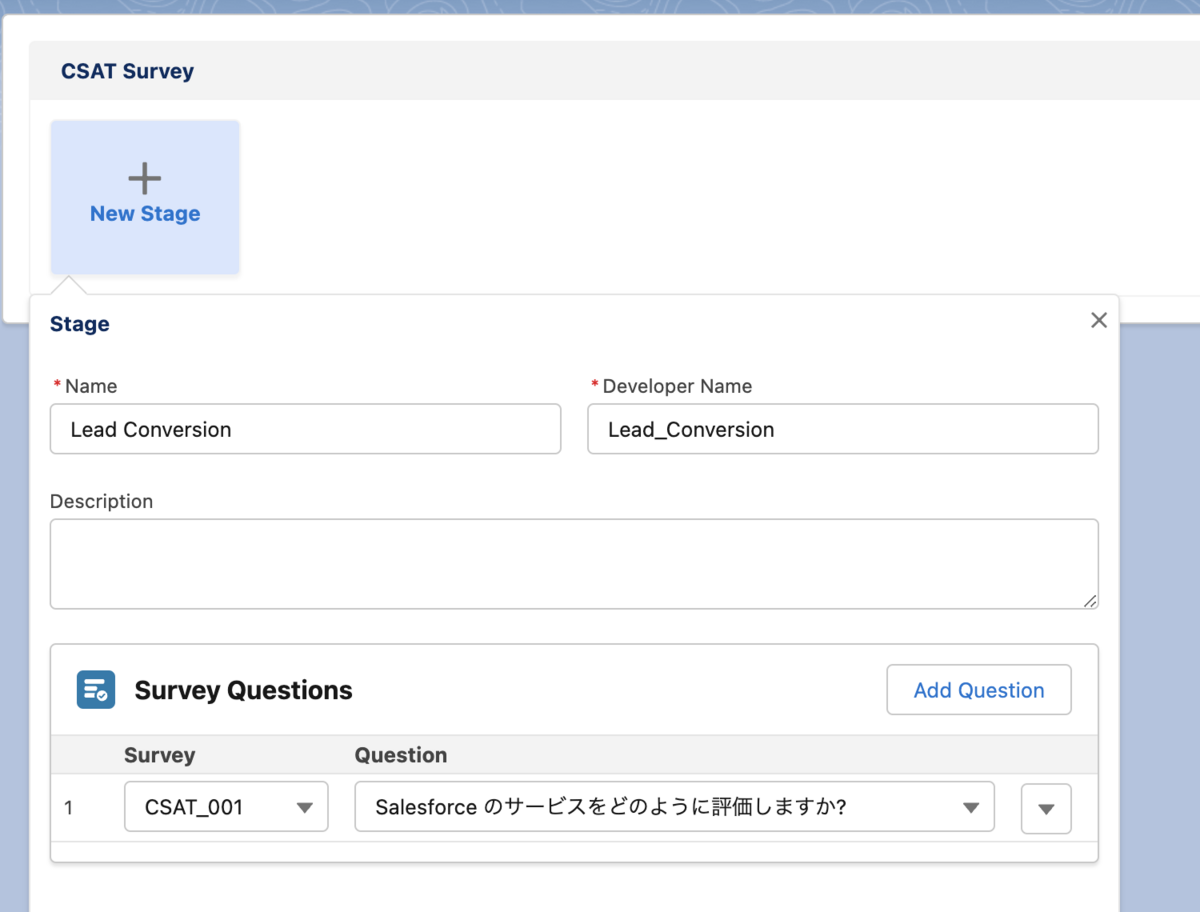Open the CSAT_001 survey dropdown
This screenshot has height=912, width=1200.
click(225, 806)
